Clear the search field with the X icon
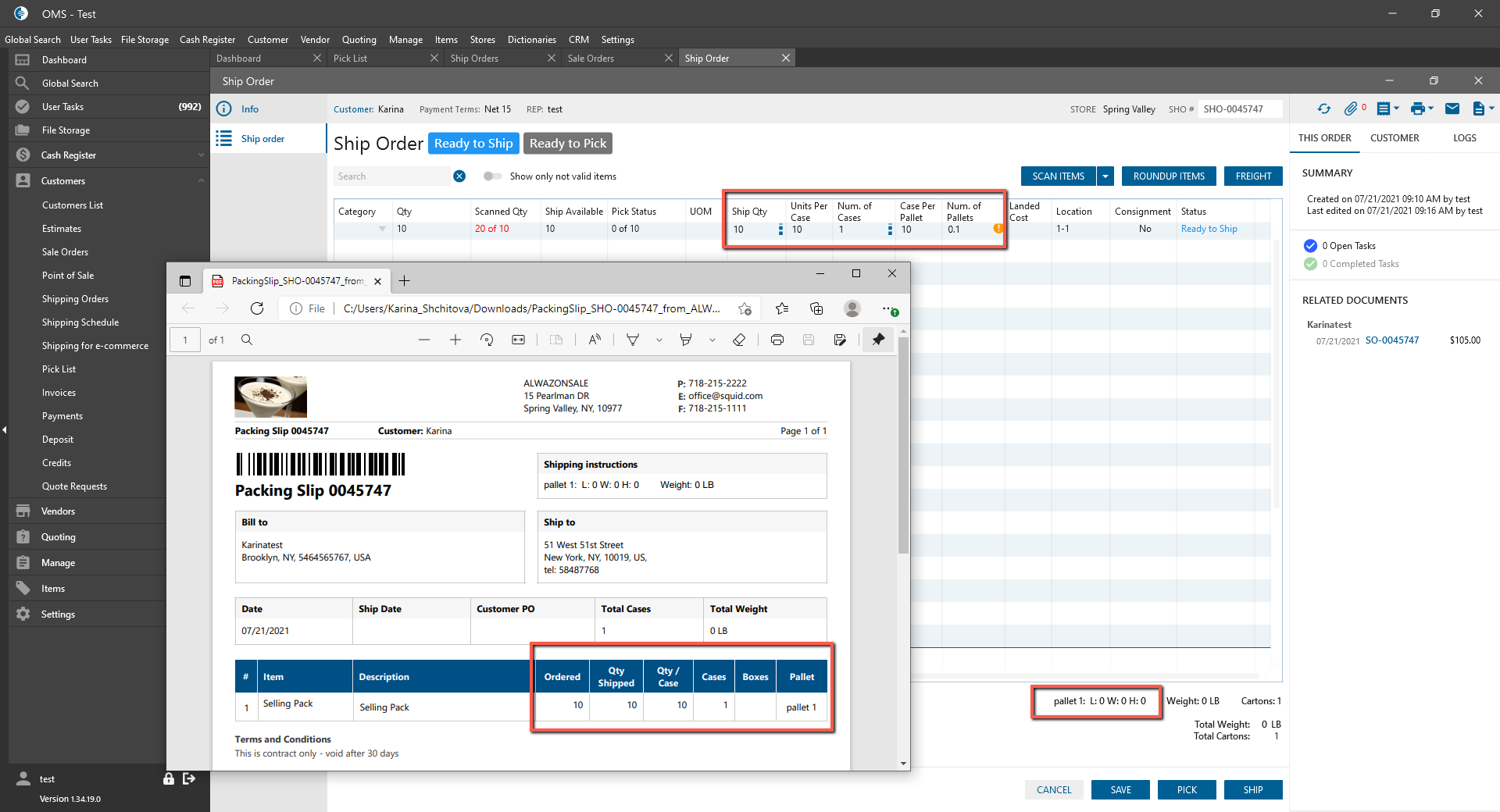1500x812 pixels. click(x=459, y=176)
